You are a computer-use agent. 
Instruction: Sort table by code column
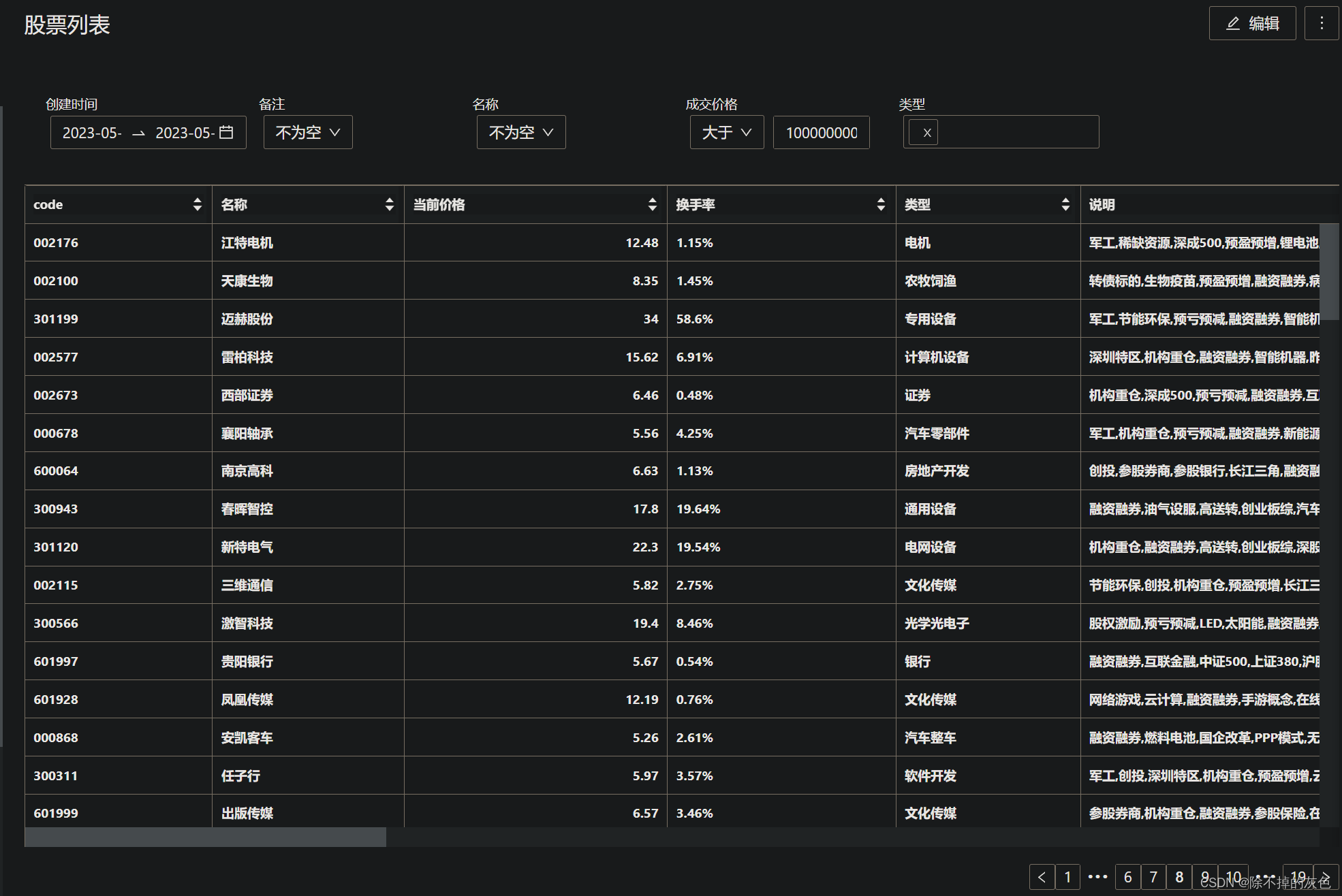[x=197, y=204]
